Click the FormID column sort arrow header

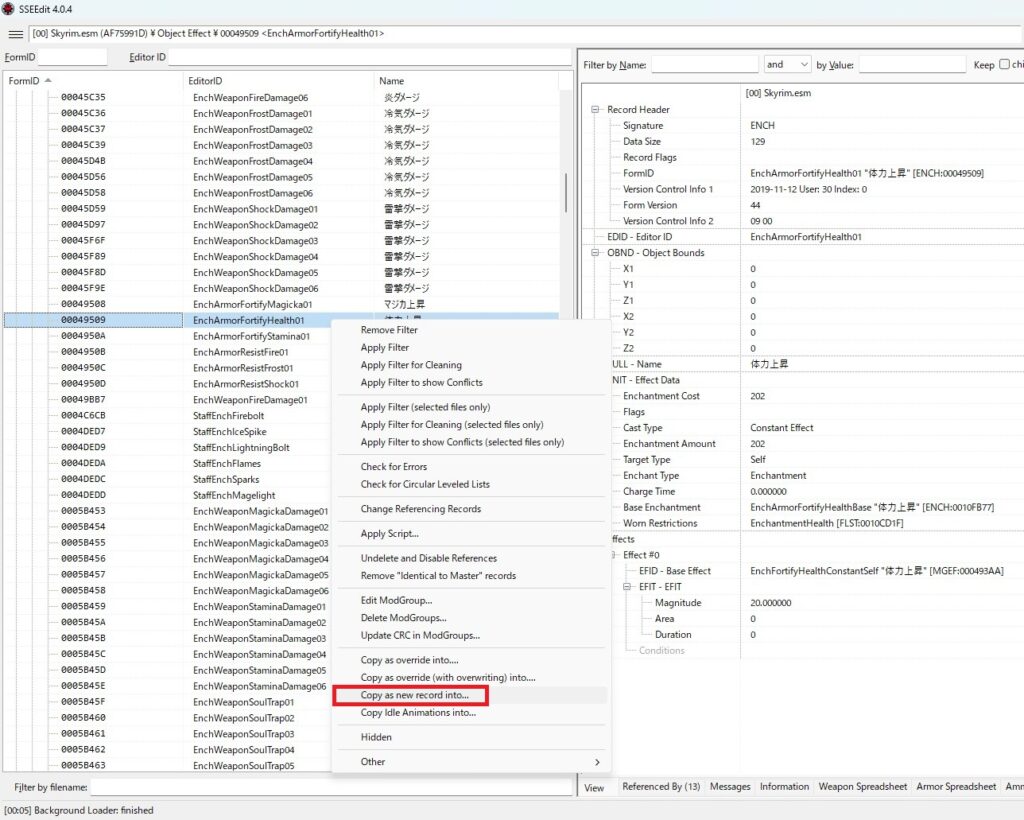pyautogui.click(x=48, y=81)
